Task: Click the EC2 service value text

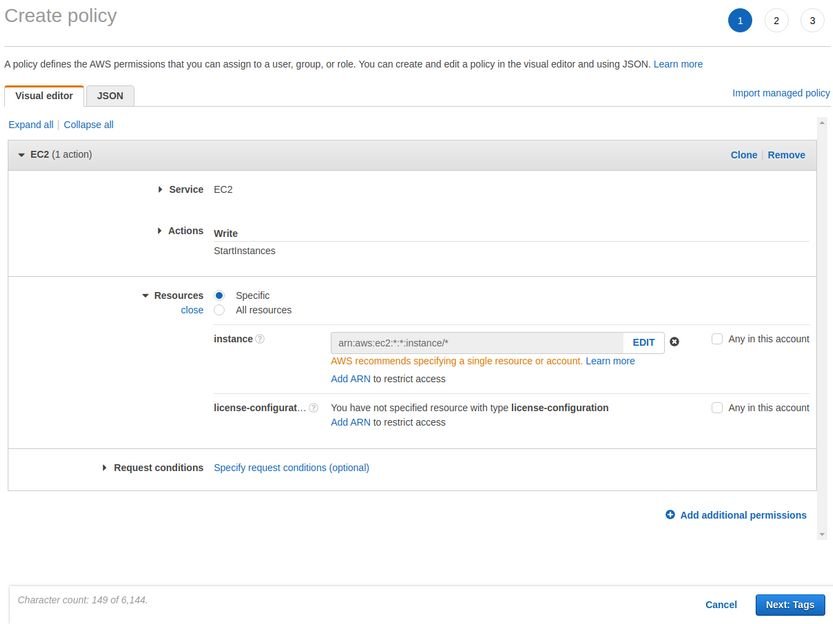Action: point(223,190)
